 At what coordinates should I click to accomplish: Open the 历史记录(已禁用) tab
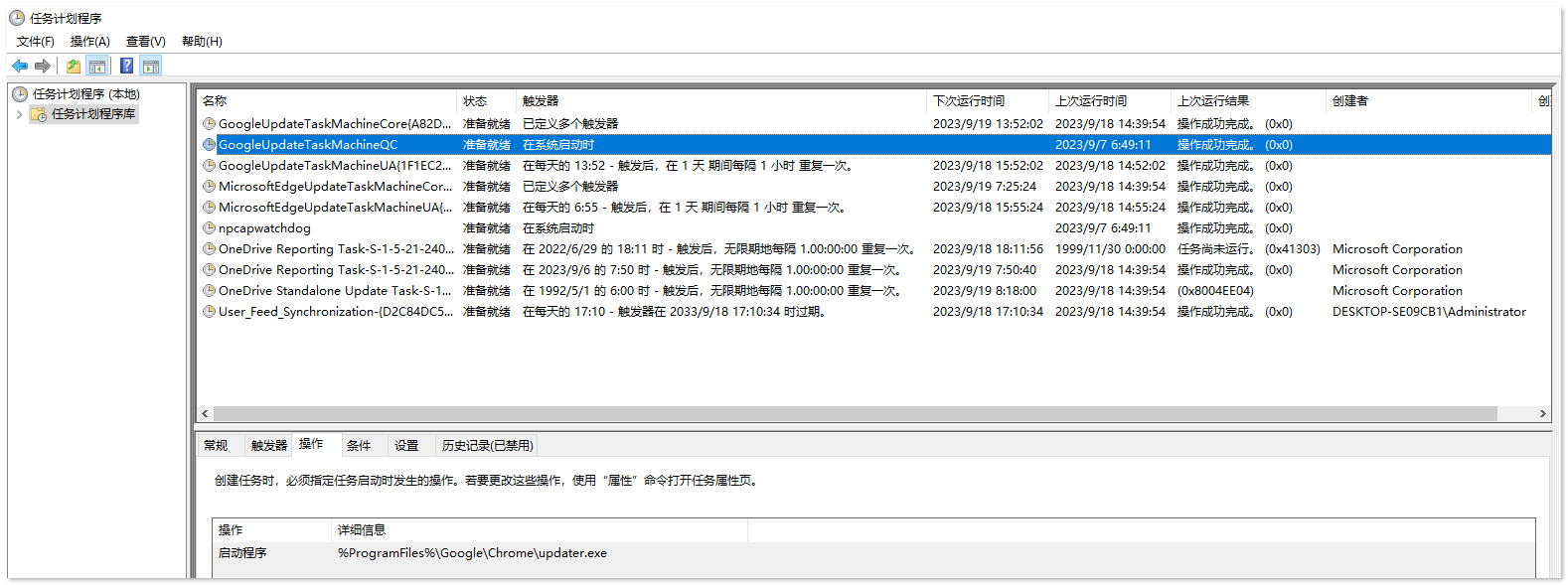[x=488, y=446]
